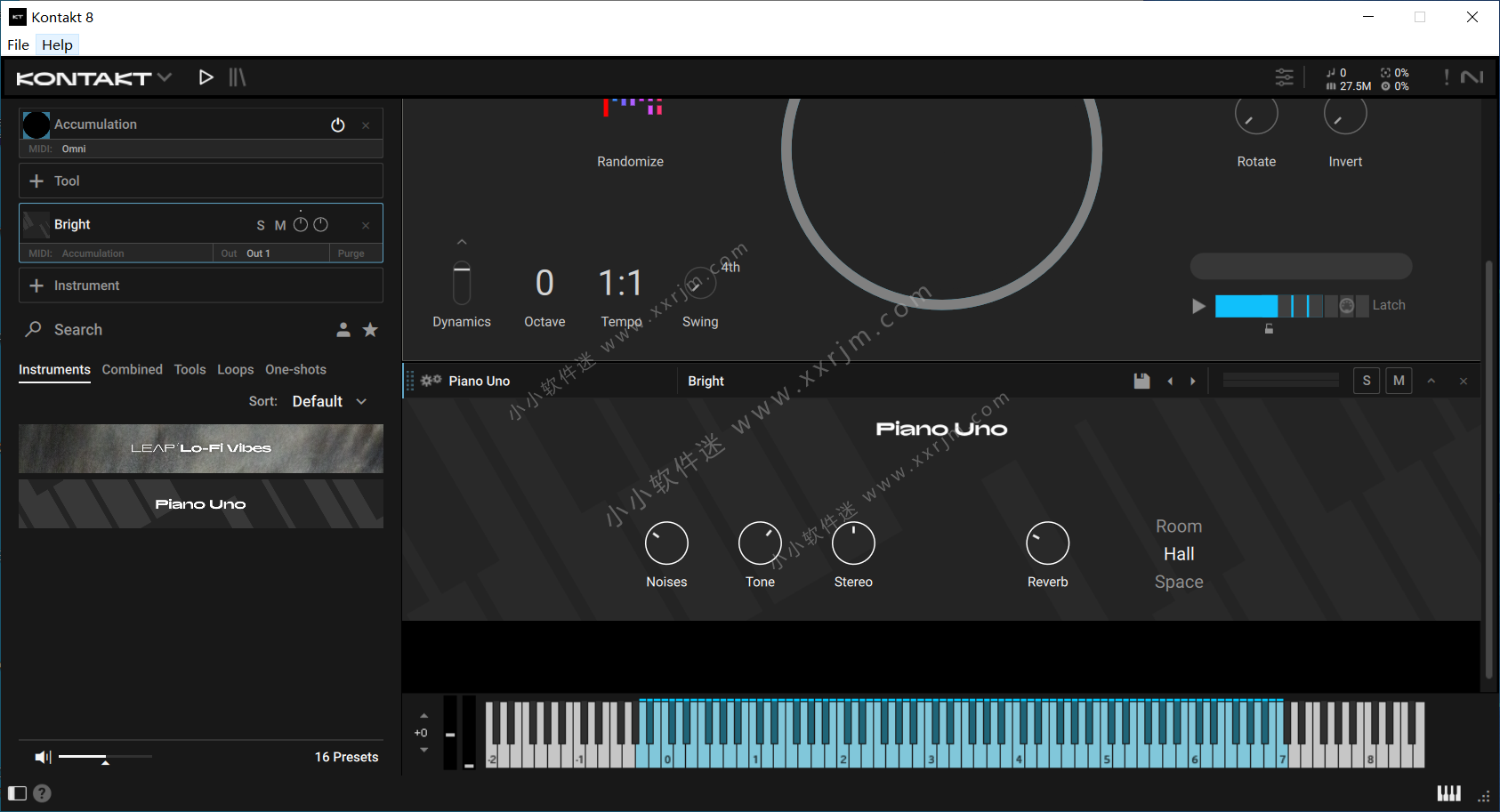This screenshot has height=812, width=1500.
Task: Open the MIDI Omni channel selector
Action: 74,149
